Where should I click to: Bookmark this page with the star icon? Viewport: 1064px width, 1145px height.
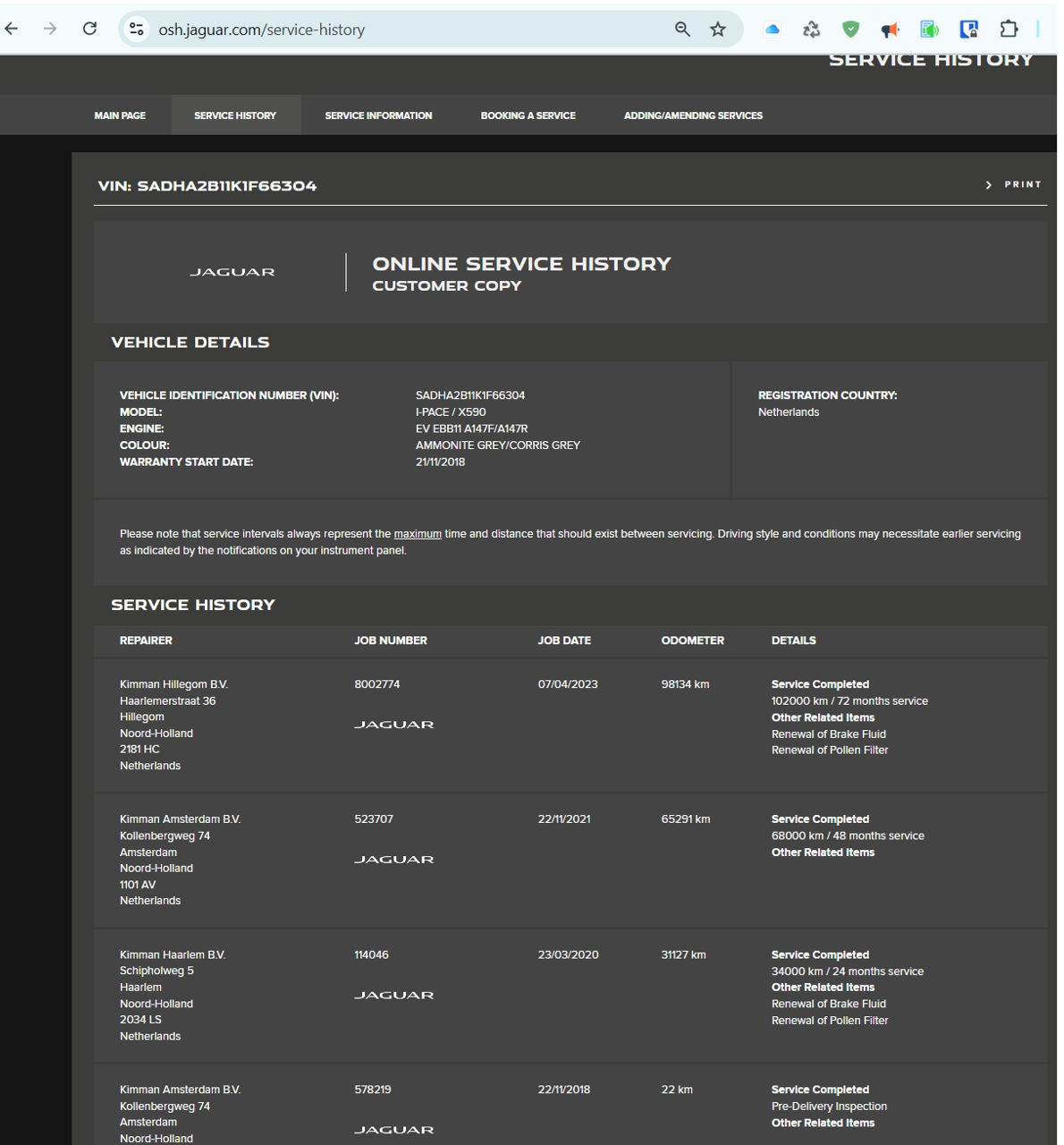(x=718, y=29)
